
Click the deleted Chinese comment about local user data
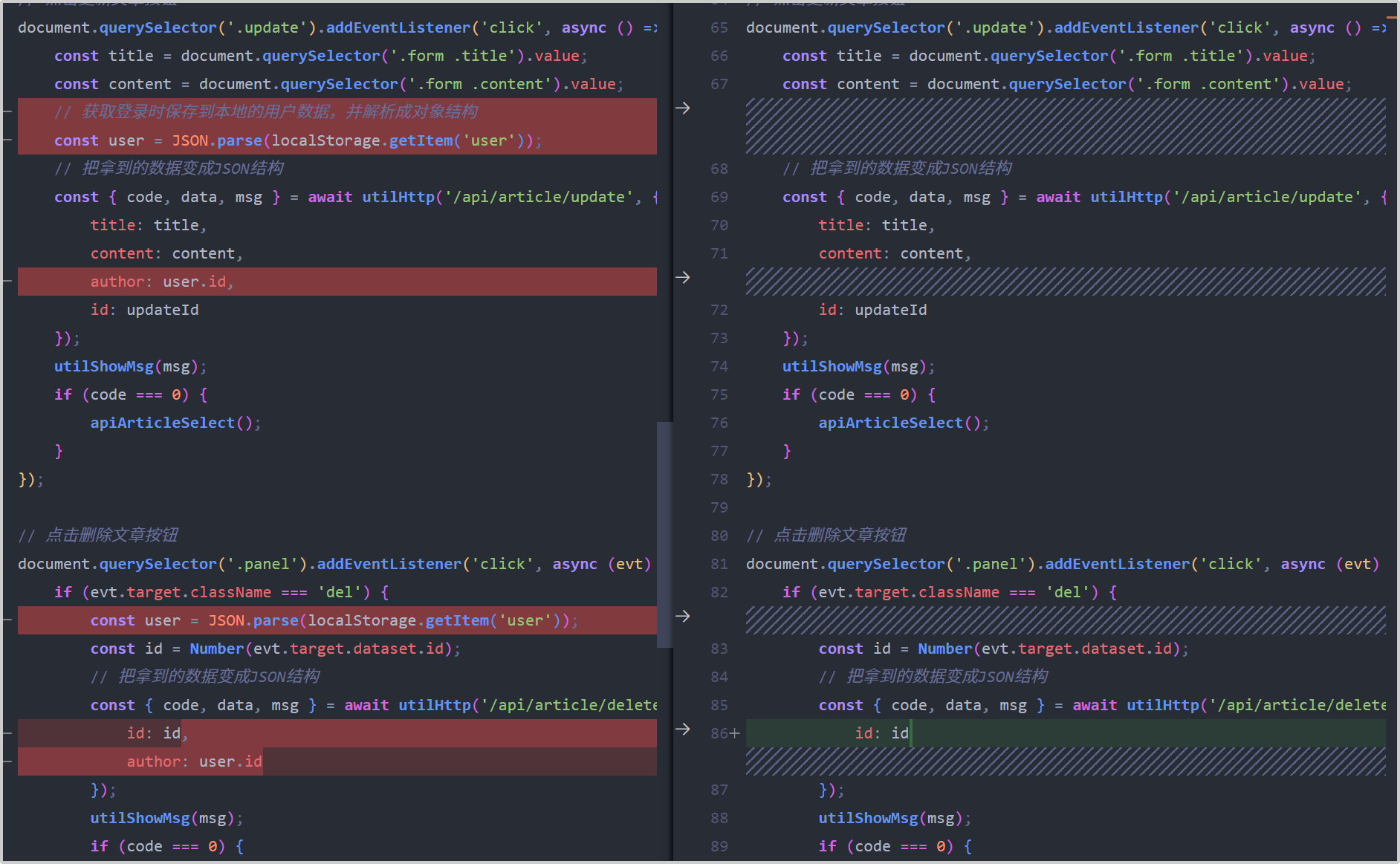point(265,112)
